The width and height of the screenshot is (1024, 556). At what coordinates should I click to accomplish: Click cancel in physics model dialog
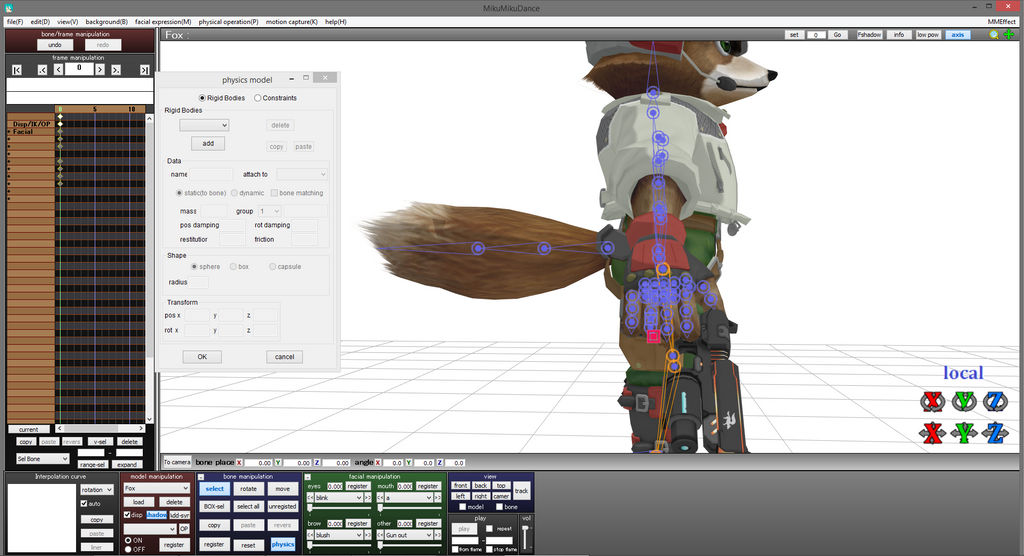coord(284,357)
